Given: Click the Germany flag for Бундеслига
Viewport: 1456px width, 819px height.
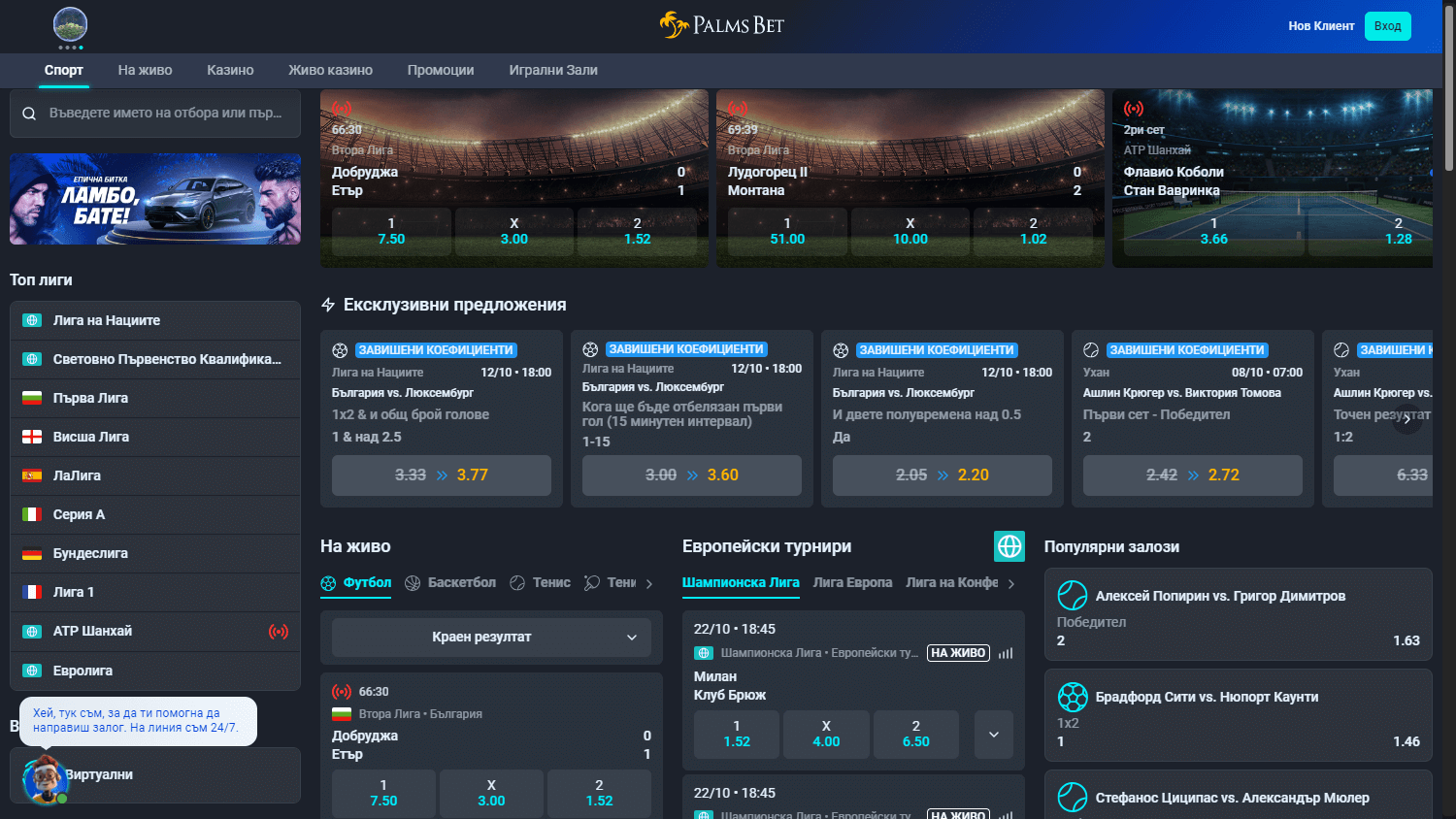Looking at the screenshot, I should (32, 553).
